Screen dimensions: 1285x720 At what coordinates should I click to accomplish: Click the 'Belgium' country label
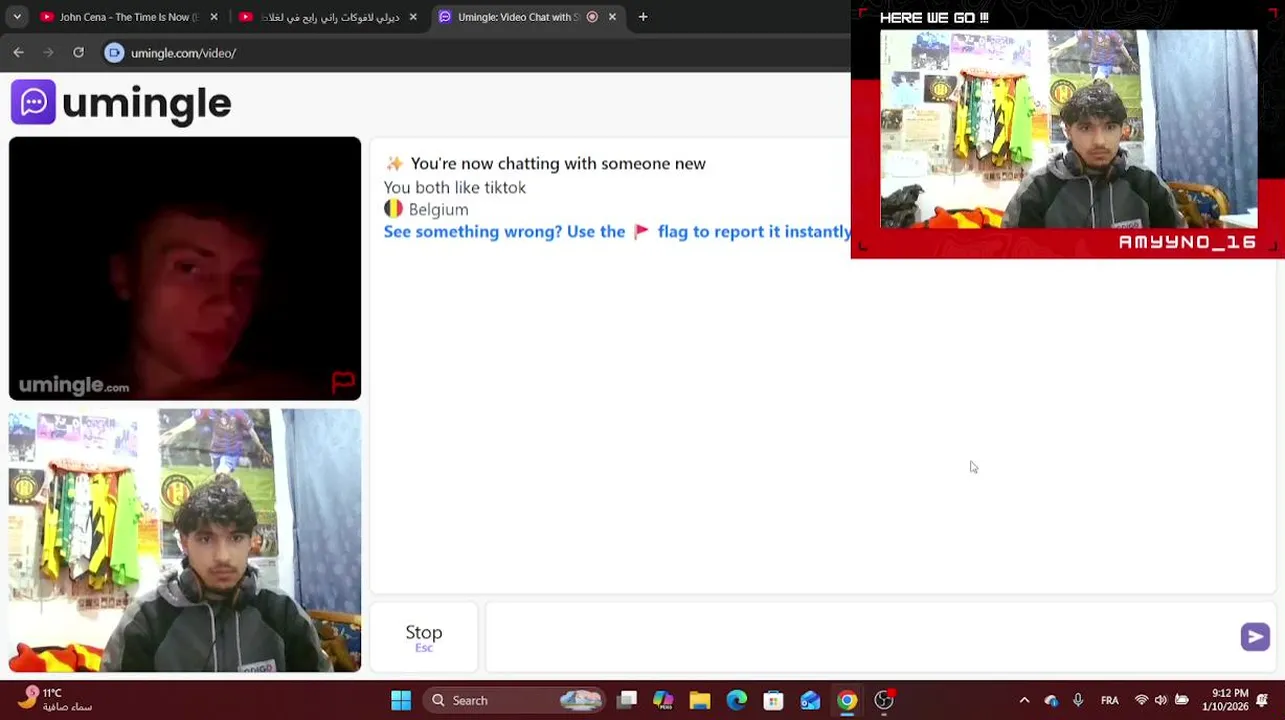439,209
